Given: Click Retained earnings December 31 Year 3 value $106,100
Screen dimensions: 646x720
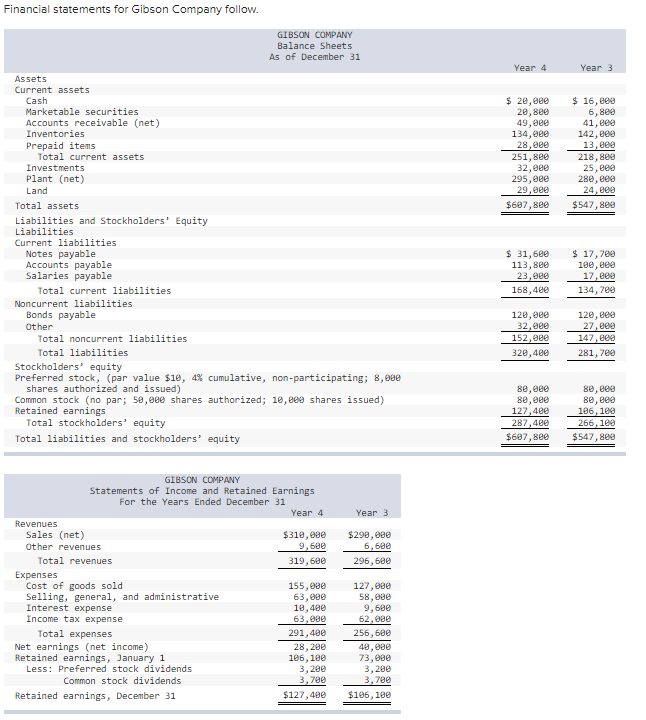Looking at the screenshot, I should coord(370,695).
